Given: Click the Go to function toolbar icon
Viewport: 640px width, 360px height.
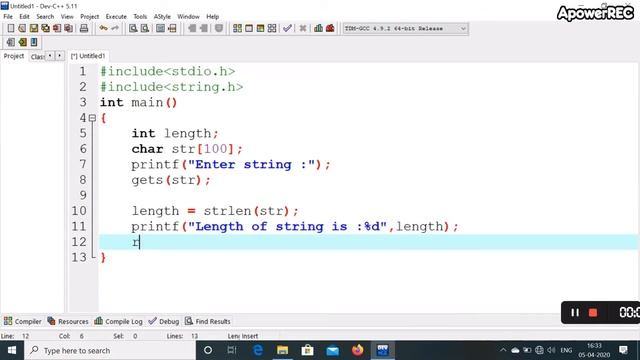Looking at the screenshot, I should click(x=160, y=28).
